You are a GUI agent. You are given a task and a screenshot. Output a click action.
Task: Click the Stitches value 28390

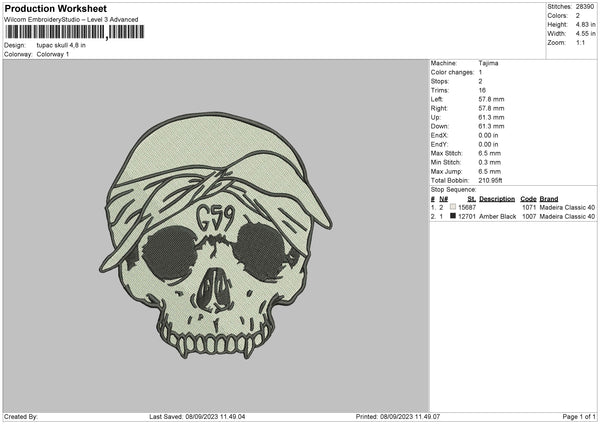coord(585,7)
